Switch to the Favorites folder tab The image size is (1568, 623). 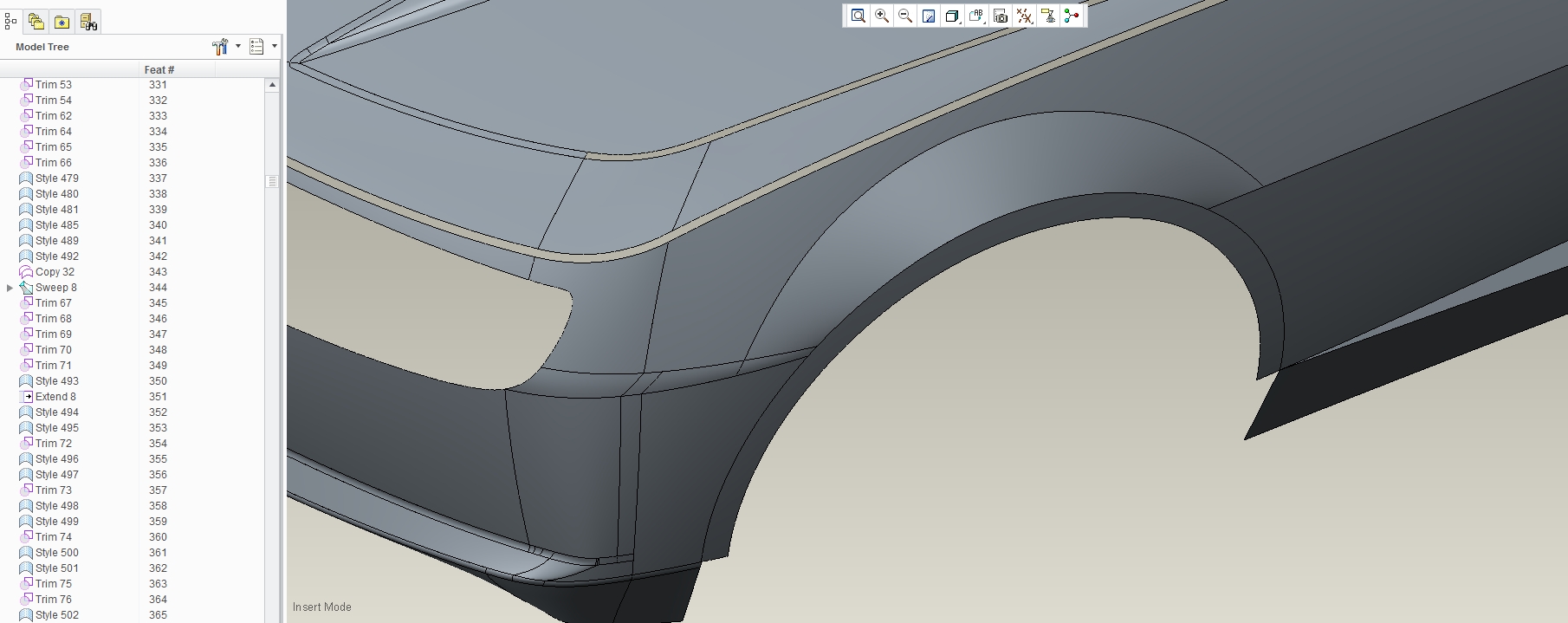pos(62,22)
